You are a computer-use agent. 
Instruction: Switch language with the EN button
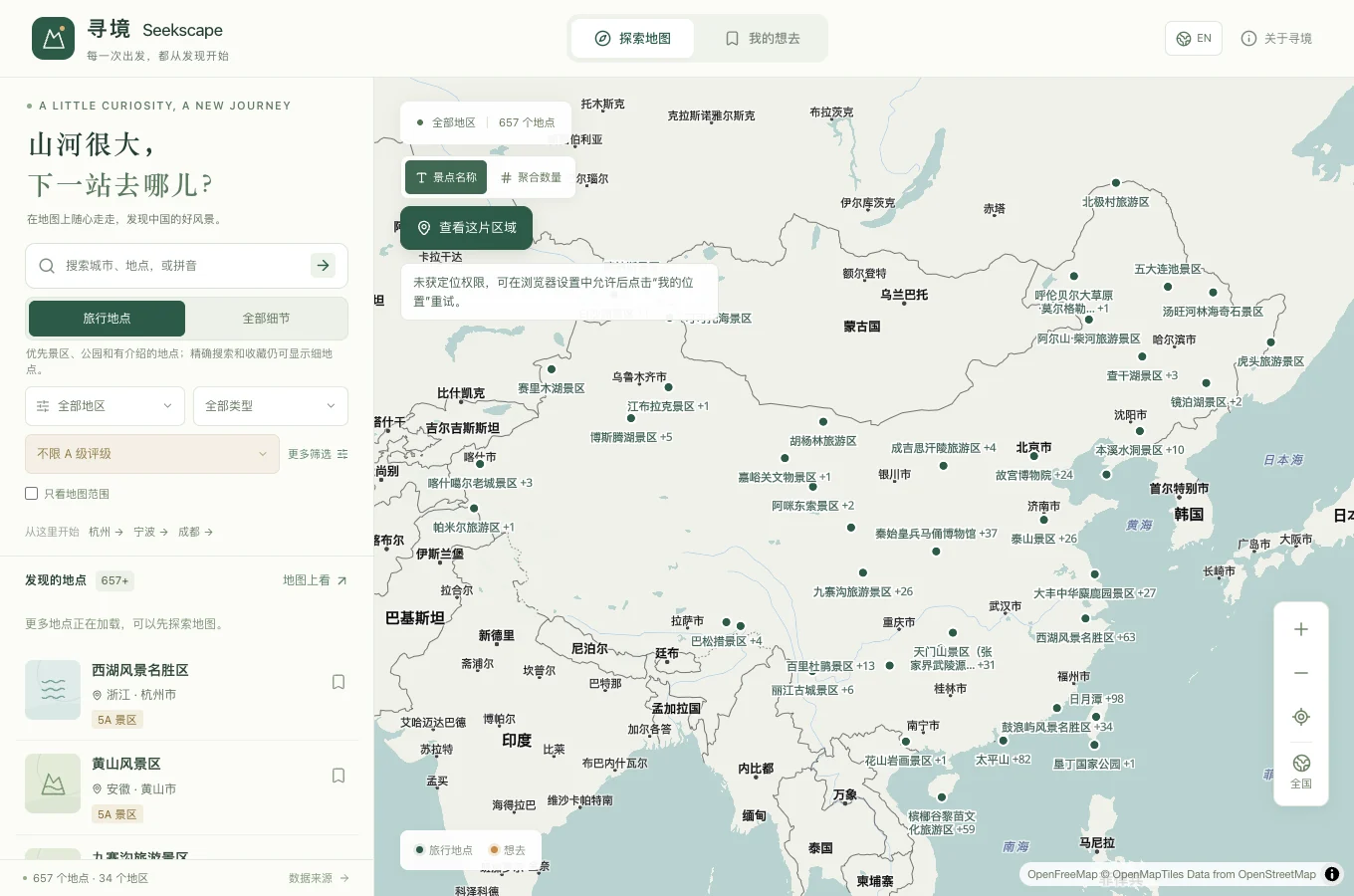tap(1193, 38)
